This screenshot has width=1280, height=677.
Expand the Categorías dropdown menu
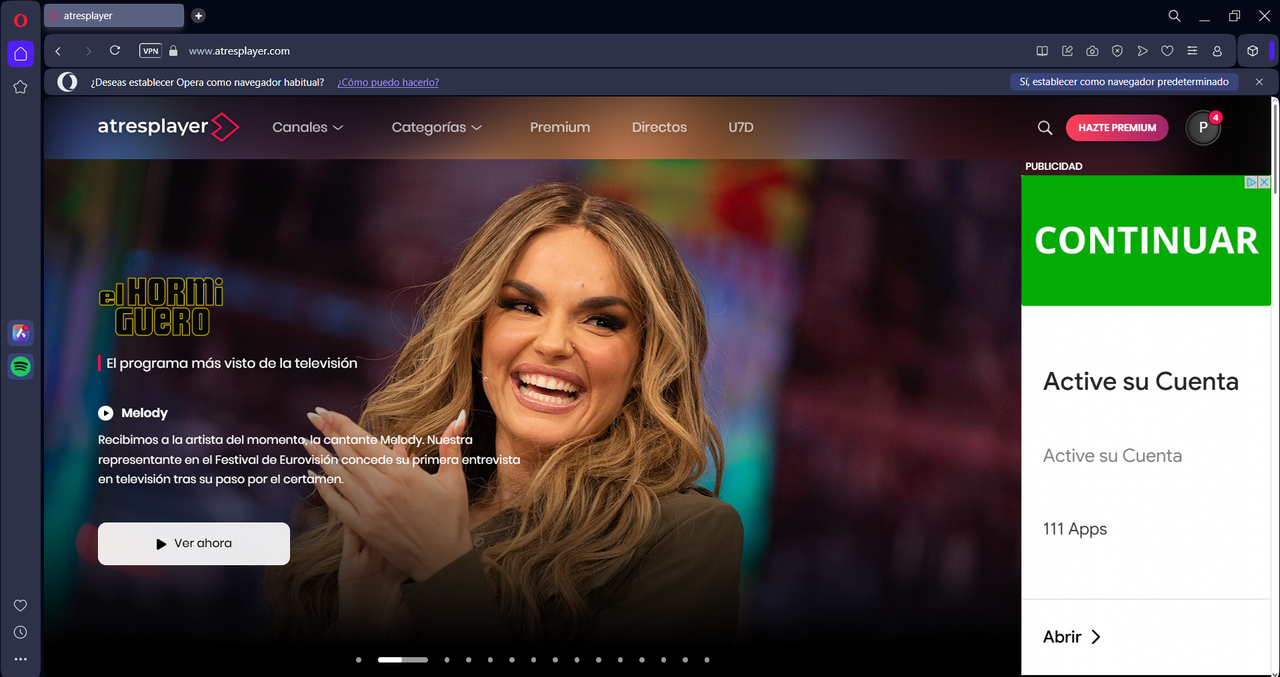(437, 127)
